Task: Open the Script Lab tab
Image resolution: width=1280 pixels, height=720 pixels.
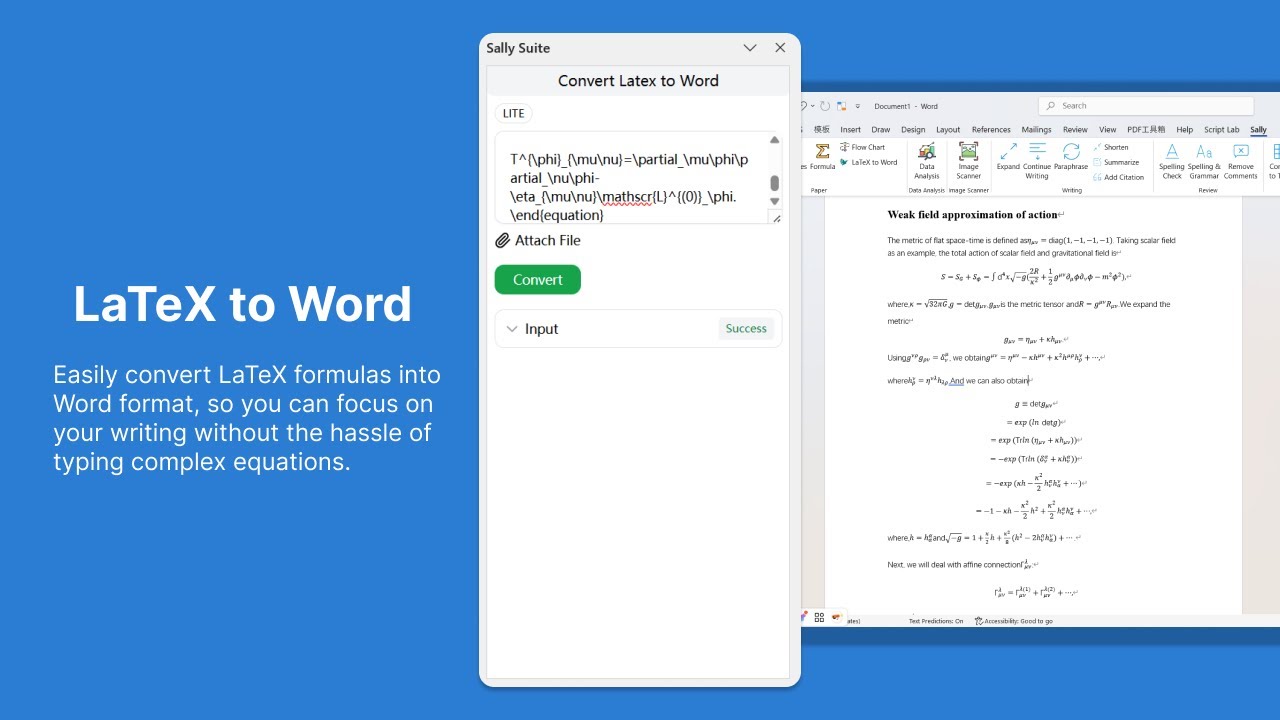Action: (x=1221, y=130)
